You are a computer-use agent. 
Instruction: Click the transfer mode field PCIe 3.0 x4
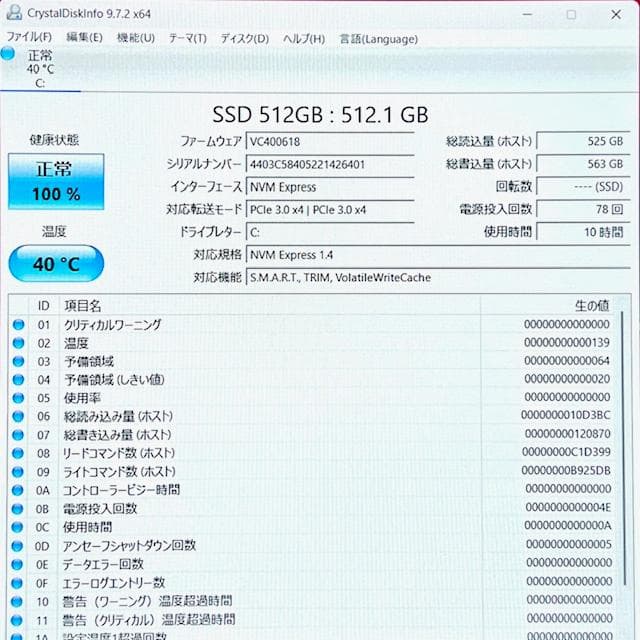coord(330,210)
